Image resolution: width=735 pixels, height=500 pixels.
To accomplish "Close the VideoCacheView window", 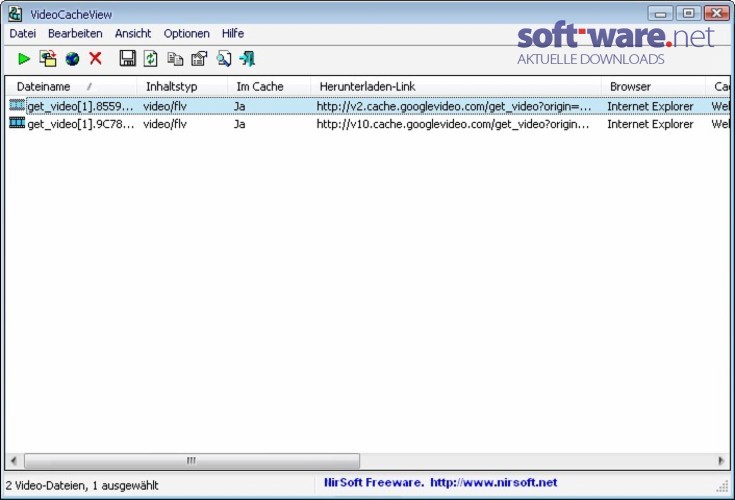I will (717, 13).
